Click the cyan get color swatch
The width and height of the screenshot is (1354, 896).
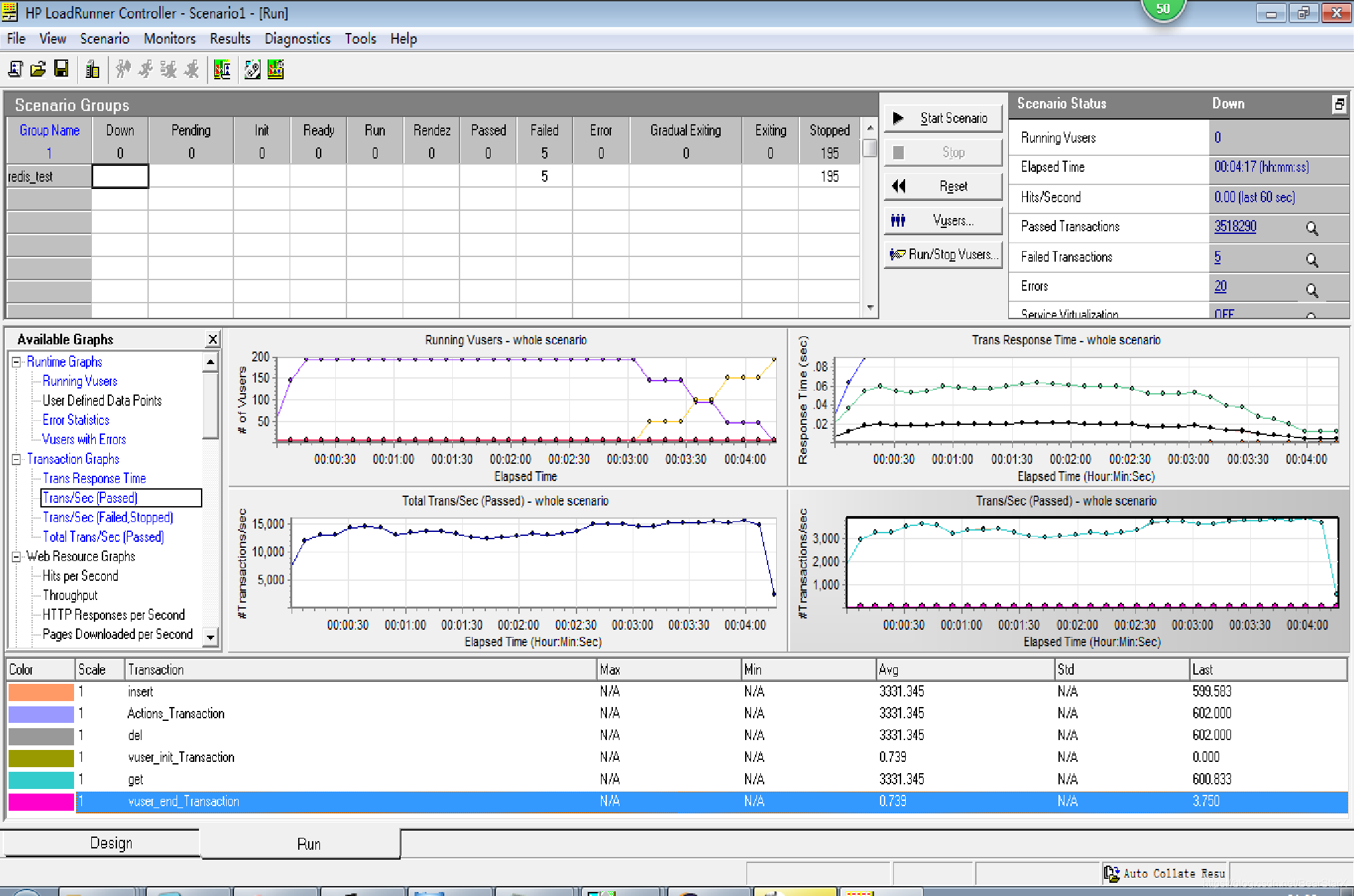[41, 780]
